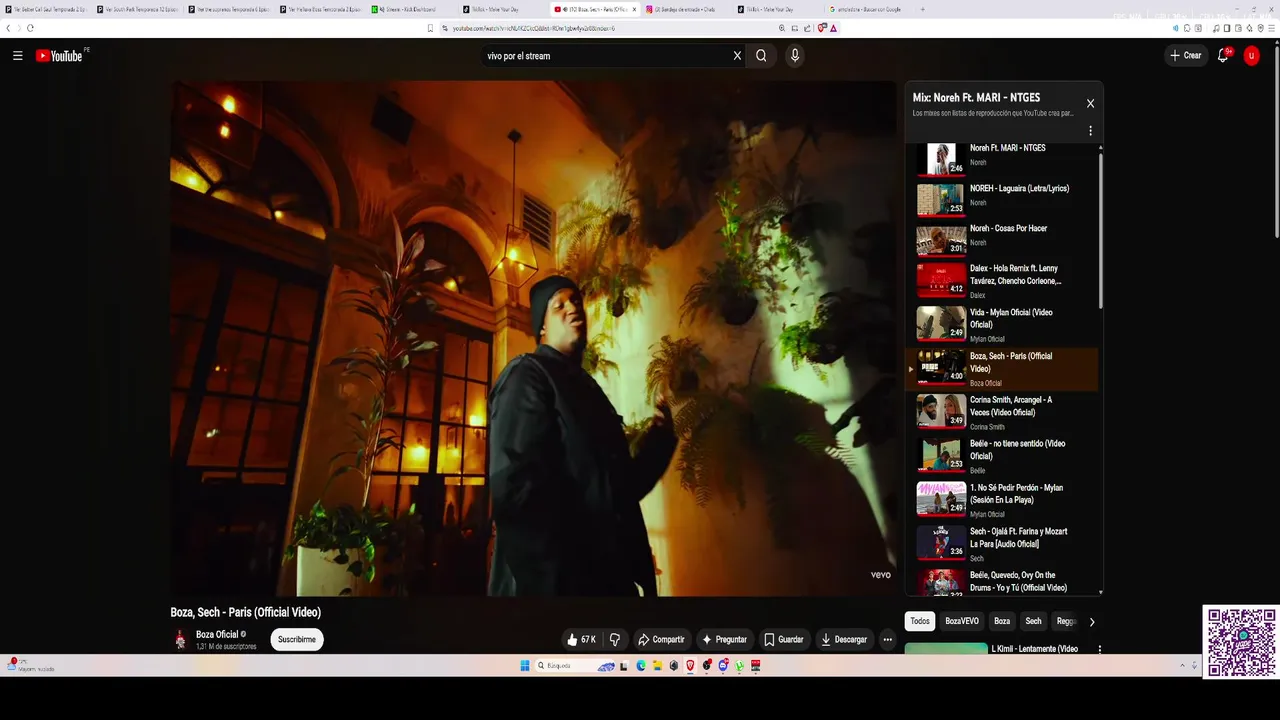Screen dimensions: 1280x720
Task: Open Microsoft Edge from the taskbar
Action: [641, 665]
